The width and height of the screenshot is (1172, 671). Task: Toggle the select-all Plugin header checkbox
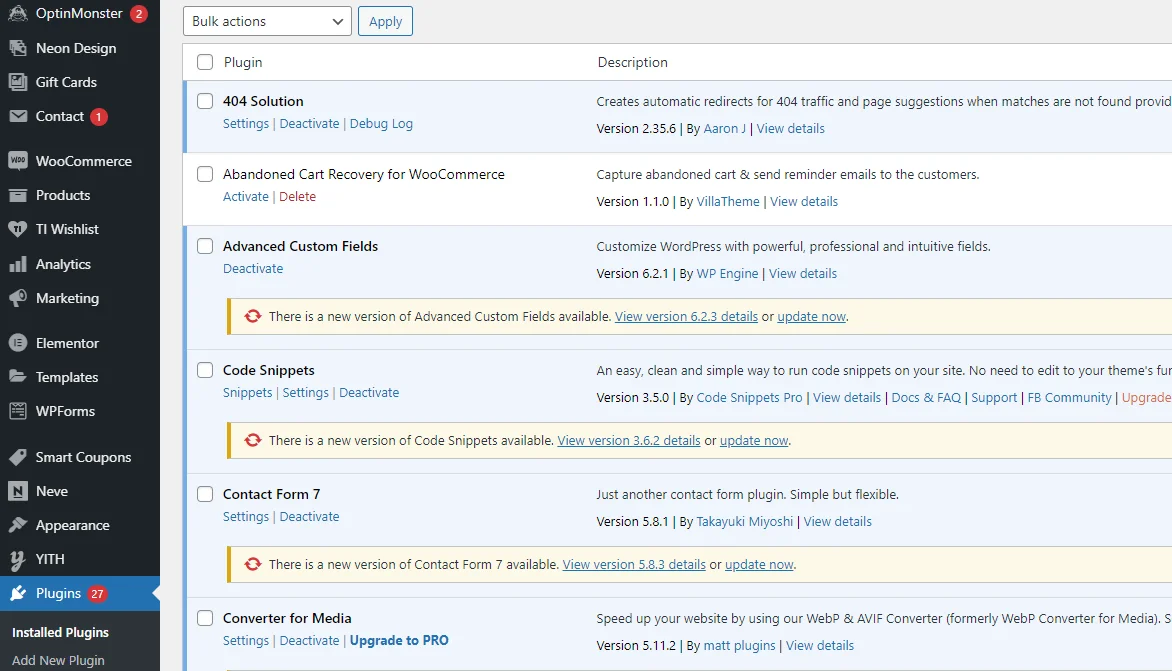(205, 62)
